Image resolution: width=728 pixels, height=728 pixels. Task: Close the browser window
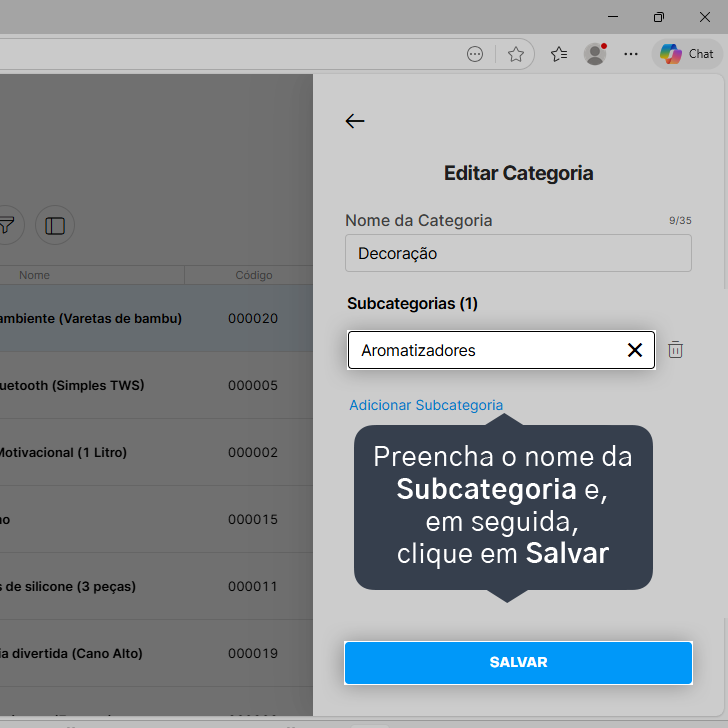coord(705,17)
